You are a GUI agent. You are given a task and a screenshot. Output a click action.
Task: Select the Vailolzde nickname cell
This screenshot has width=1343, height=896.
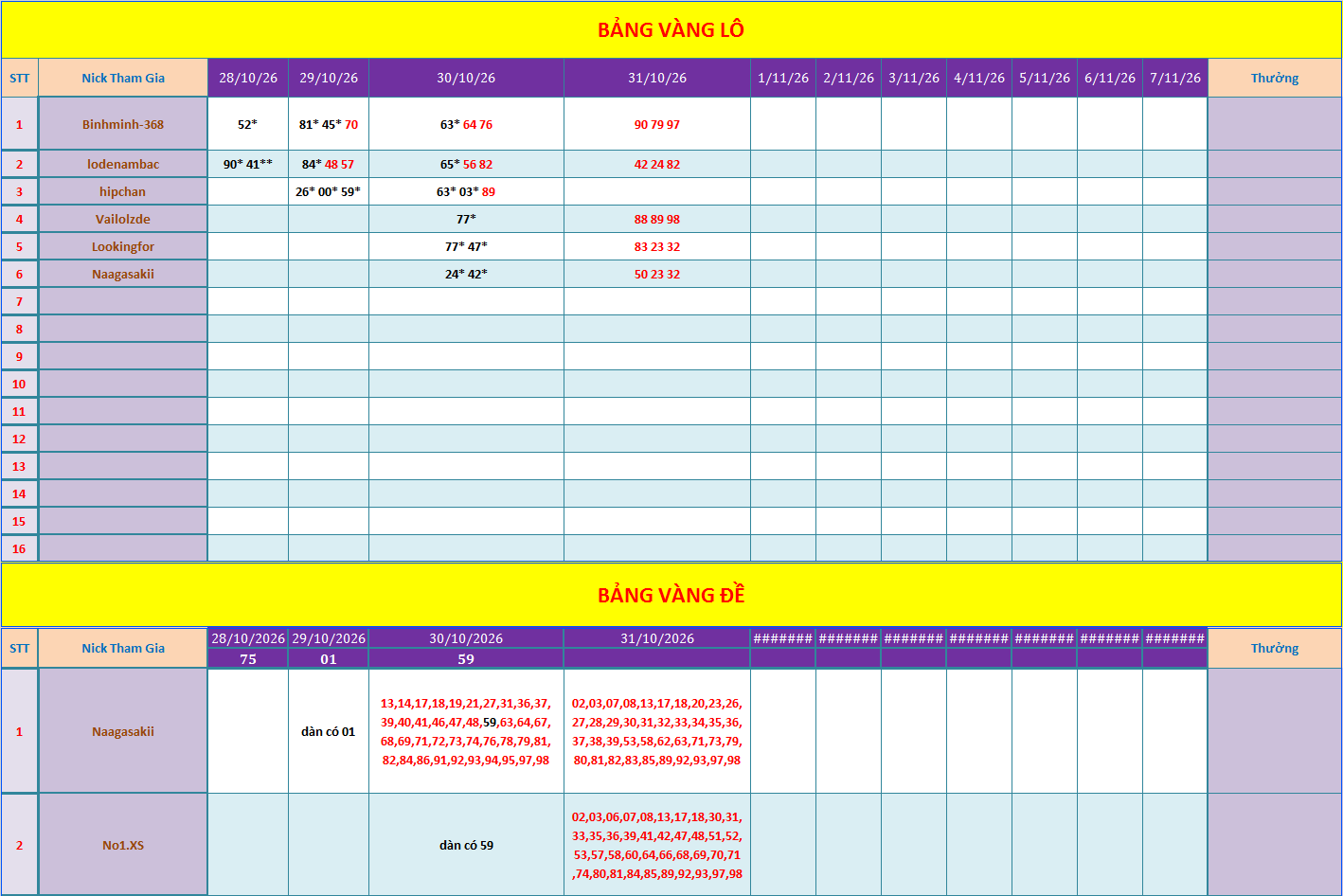[x=123, y=219]
